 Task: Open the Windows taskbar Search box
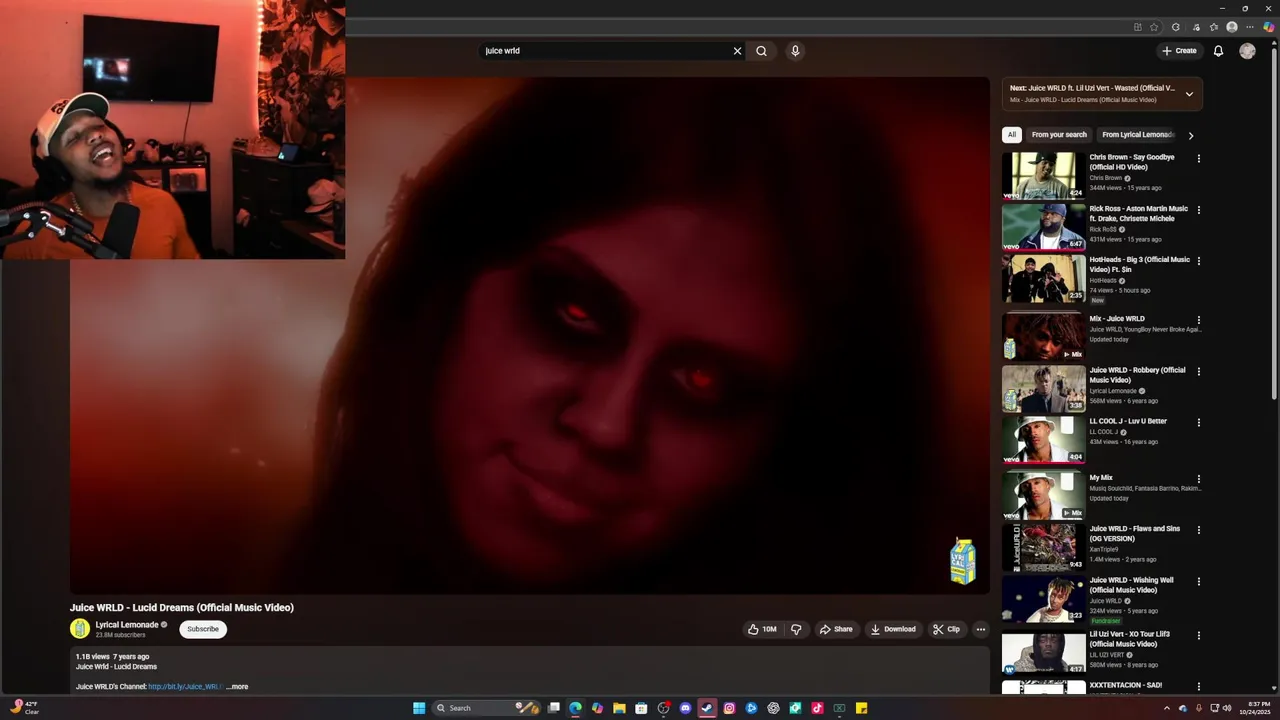pyautogui.click(x=485, y=708)
